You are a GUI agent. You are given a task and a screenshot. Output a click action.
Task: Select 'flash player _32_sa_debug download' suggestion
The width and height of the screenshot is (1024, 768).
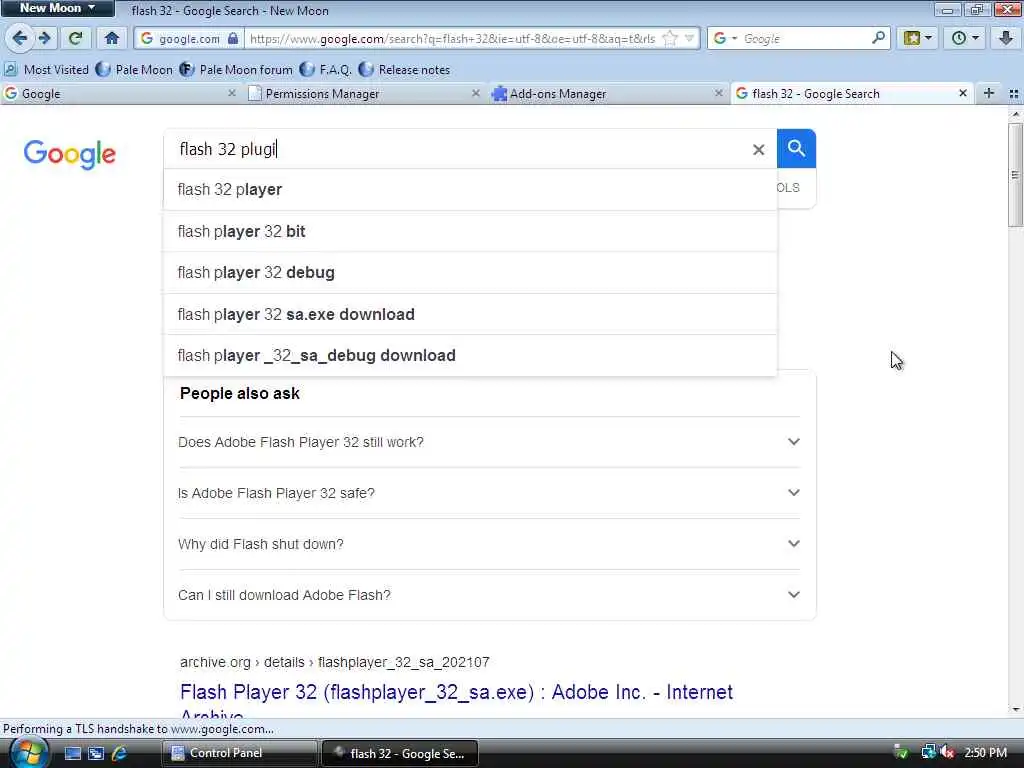click(470, 355)
